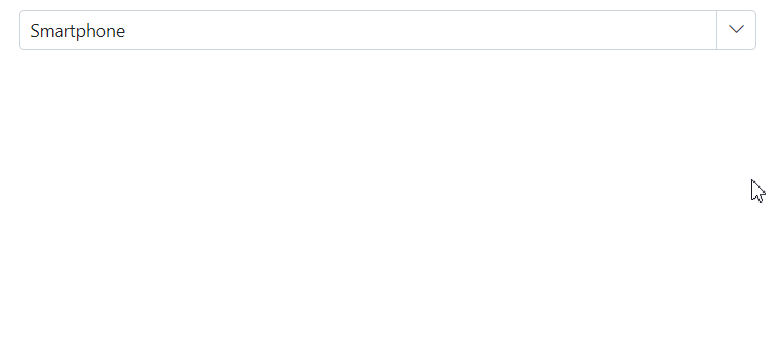The width and height of the screenshot is (777, 360).
Task: Reveal the dropdown items with the caret
Action: click(x=736, y=30)
